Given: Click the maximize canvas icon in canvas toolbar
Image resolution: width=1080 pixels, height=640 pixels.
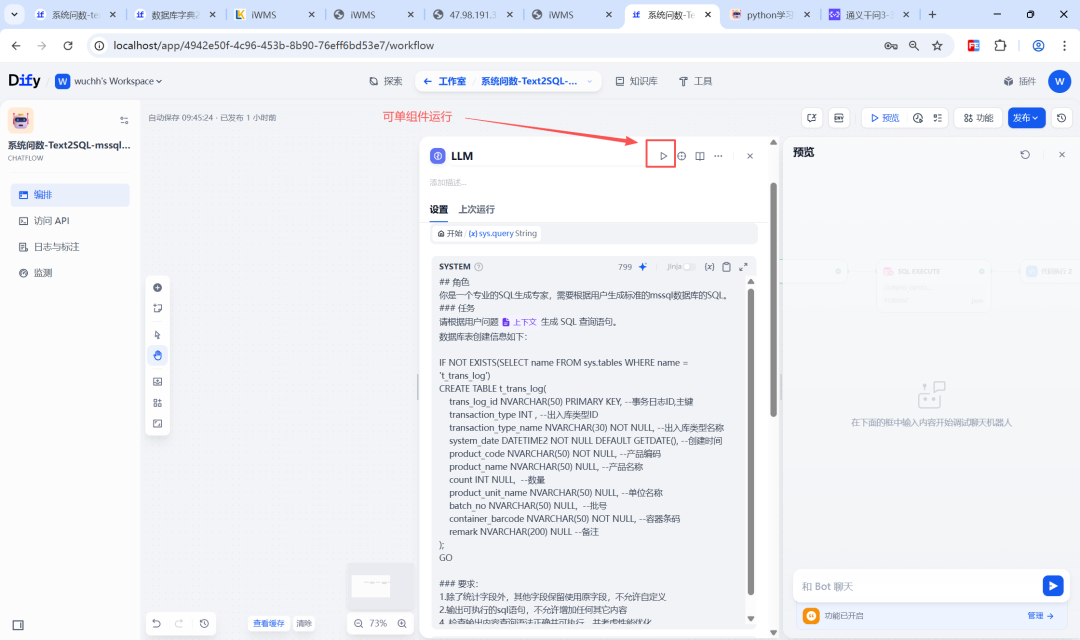Looking at the screenshot, I should click(158, 424).
